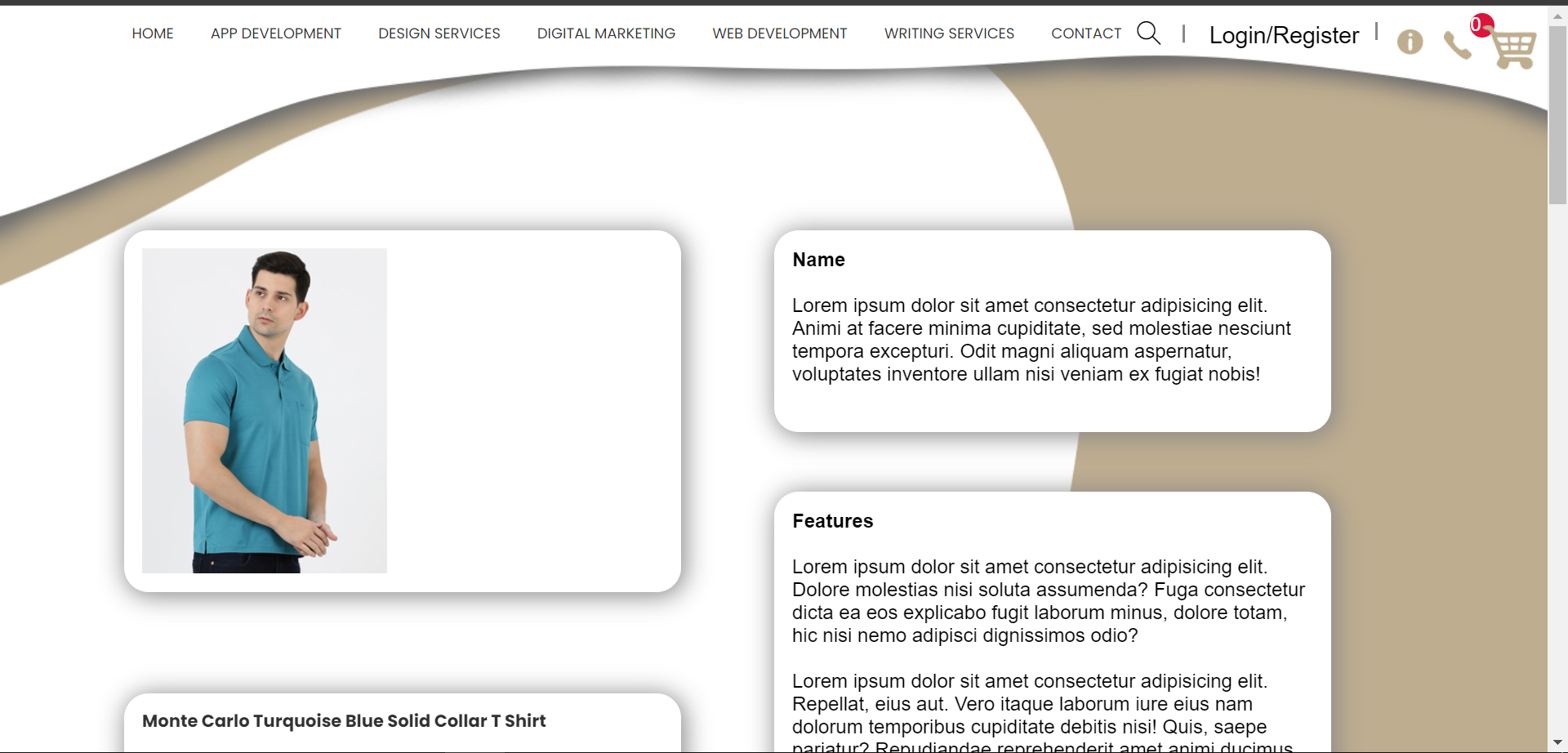The image size is (1568, 753).
Task: Click the red cart item count badge
Action: (x=1482, y=25)
